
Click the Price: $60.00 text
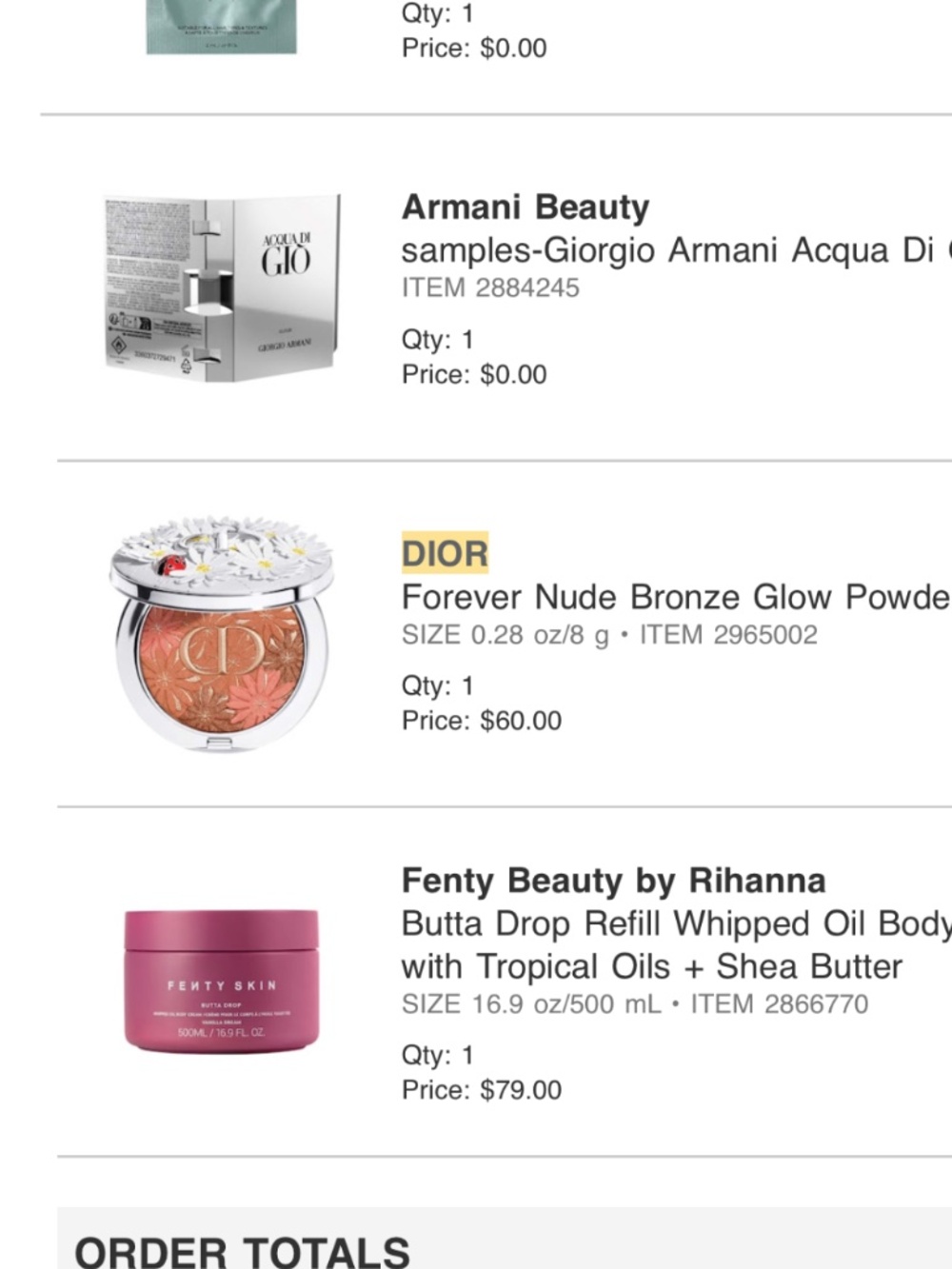[482, 721]
